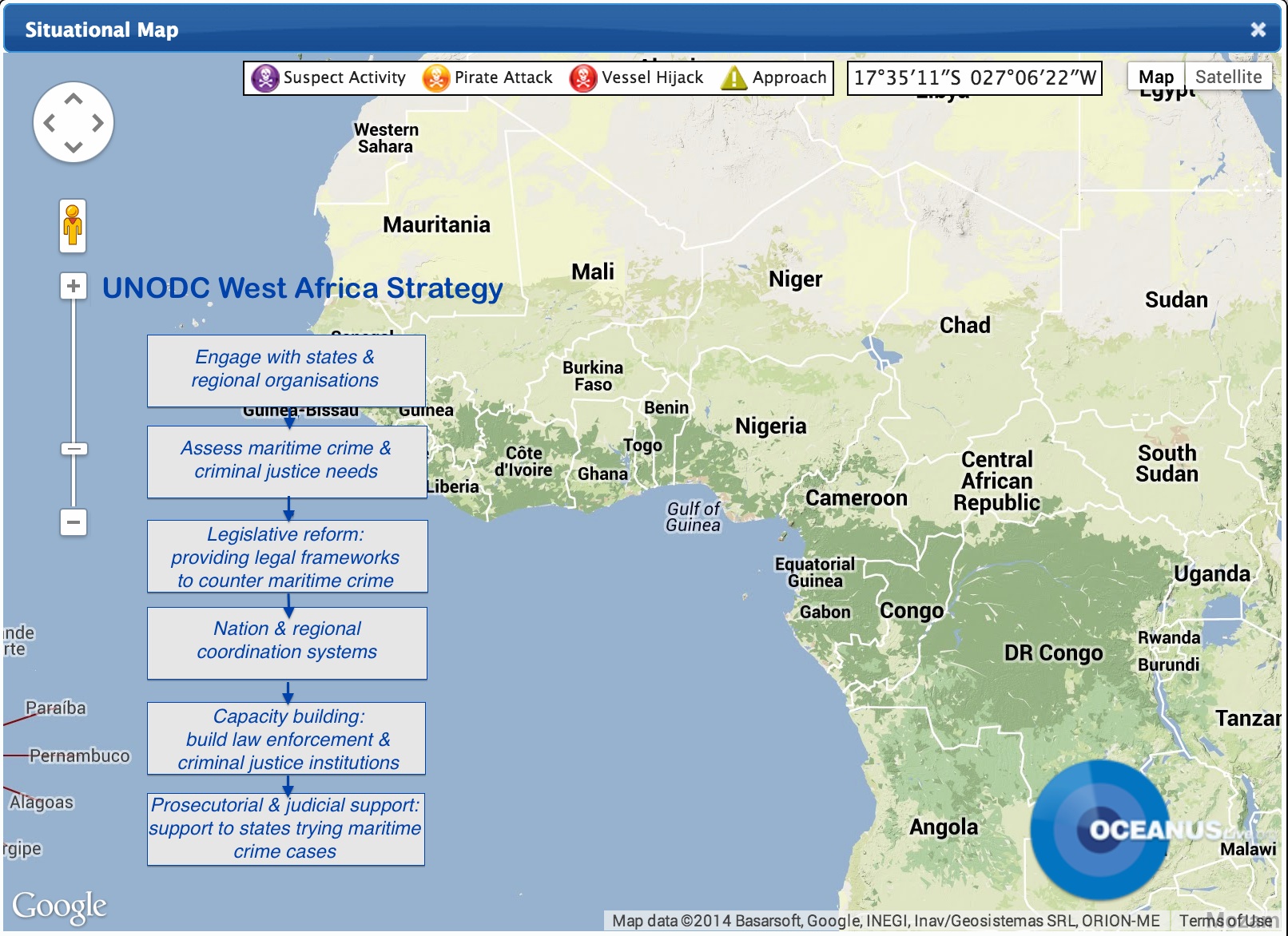Pan the map right with the arrow
Viewport: 1288px width, 936px height.
97,123
